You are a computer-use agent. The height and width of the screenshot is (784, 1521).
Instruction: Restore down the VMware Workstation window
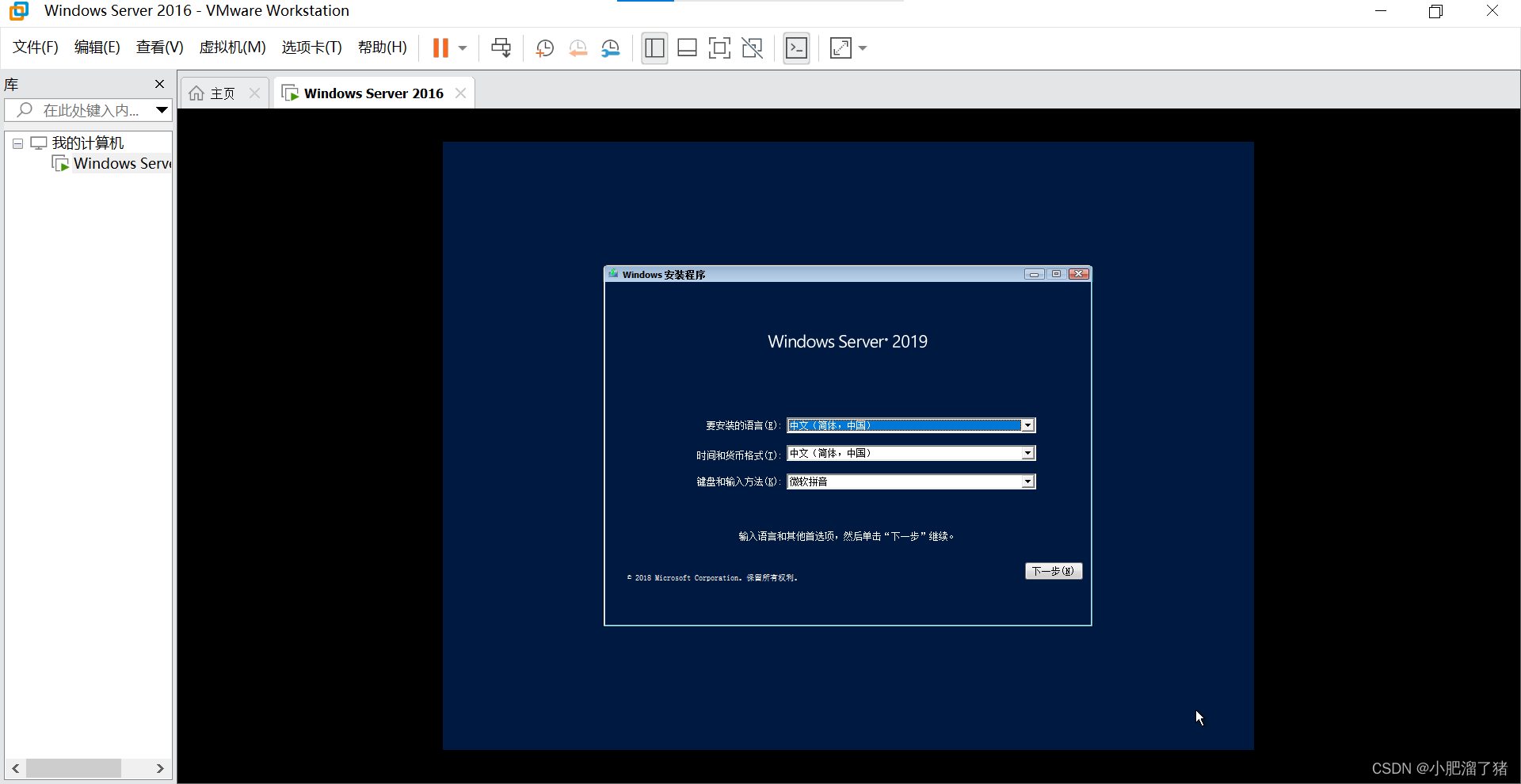(1436, 11)
